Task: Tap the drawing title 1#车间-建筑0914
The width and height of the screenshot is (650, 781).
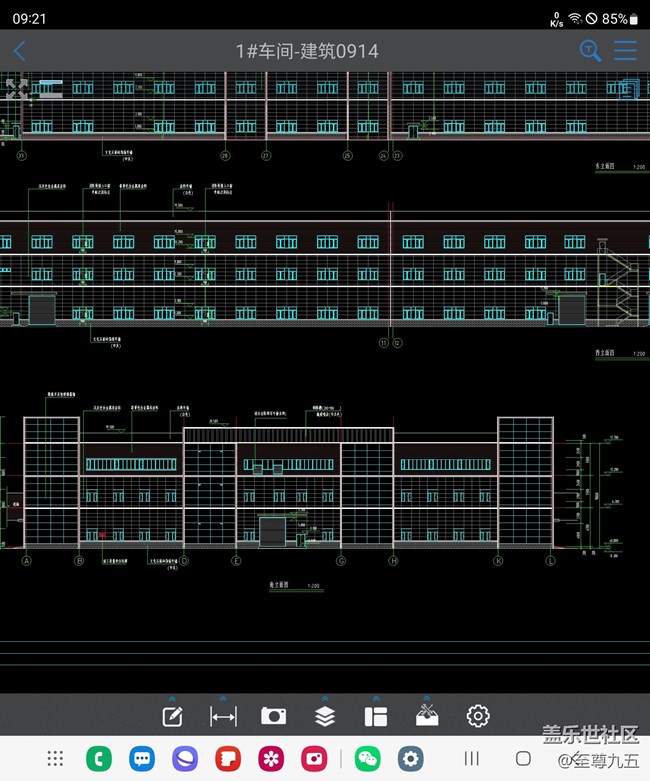Action: [306, 51]
